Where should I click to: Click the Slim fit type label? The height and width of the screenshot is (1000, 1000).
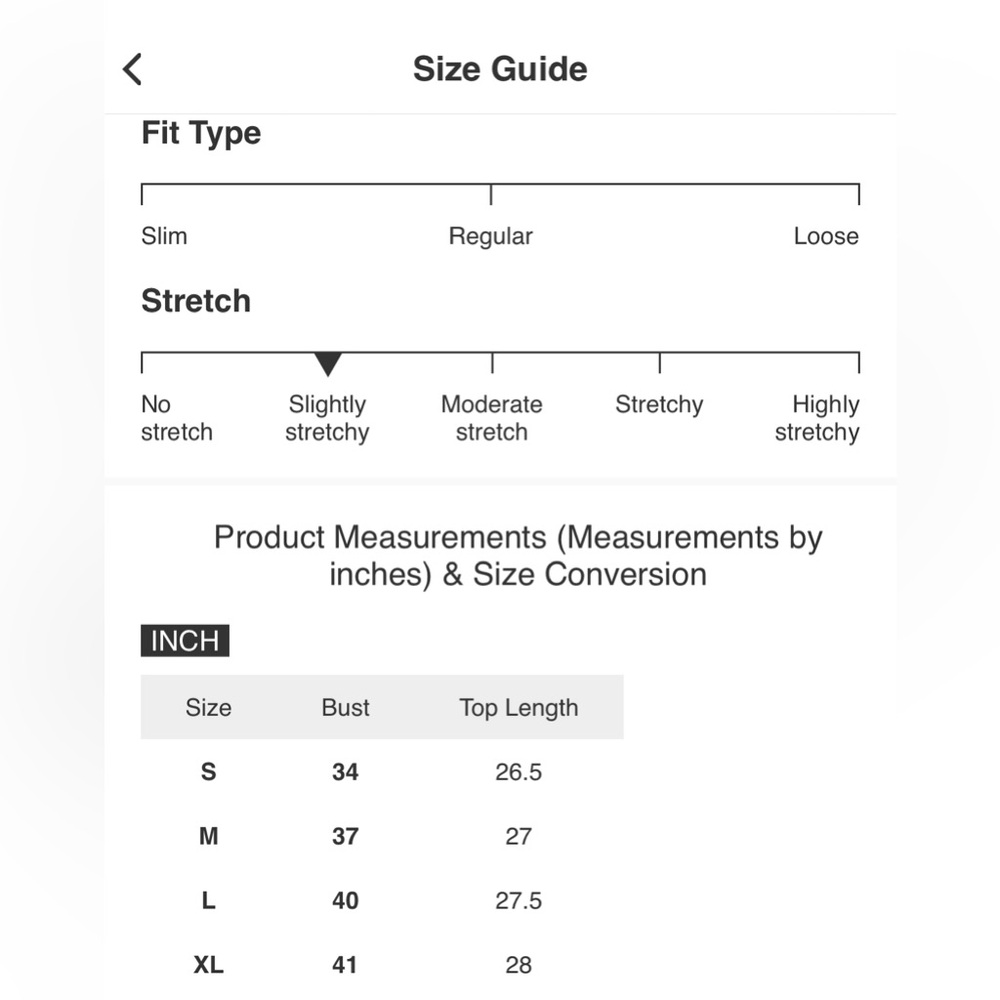[x=164, y=236]
